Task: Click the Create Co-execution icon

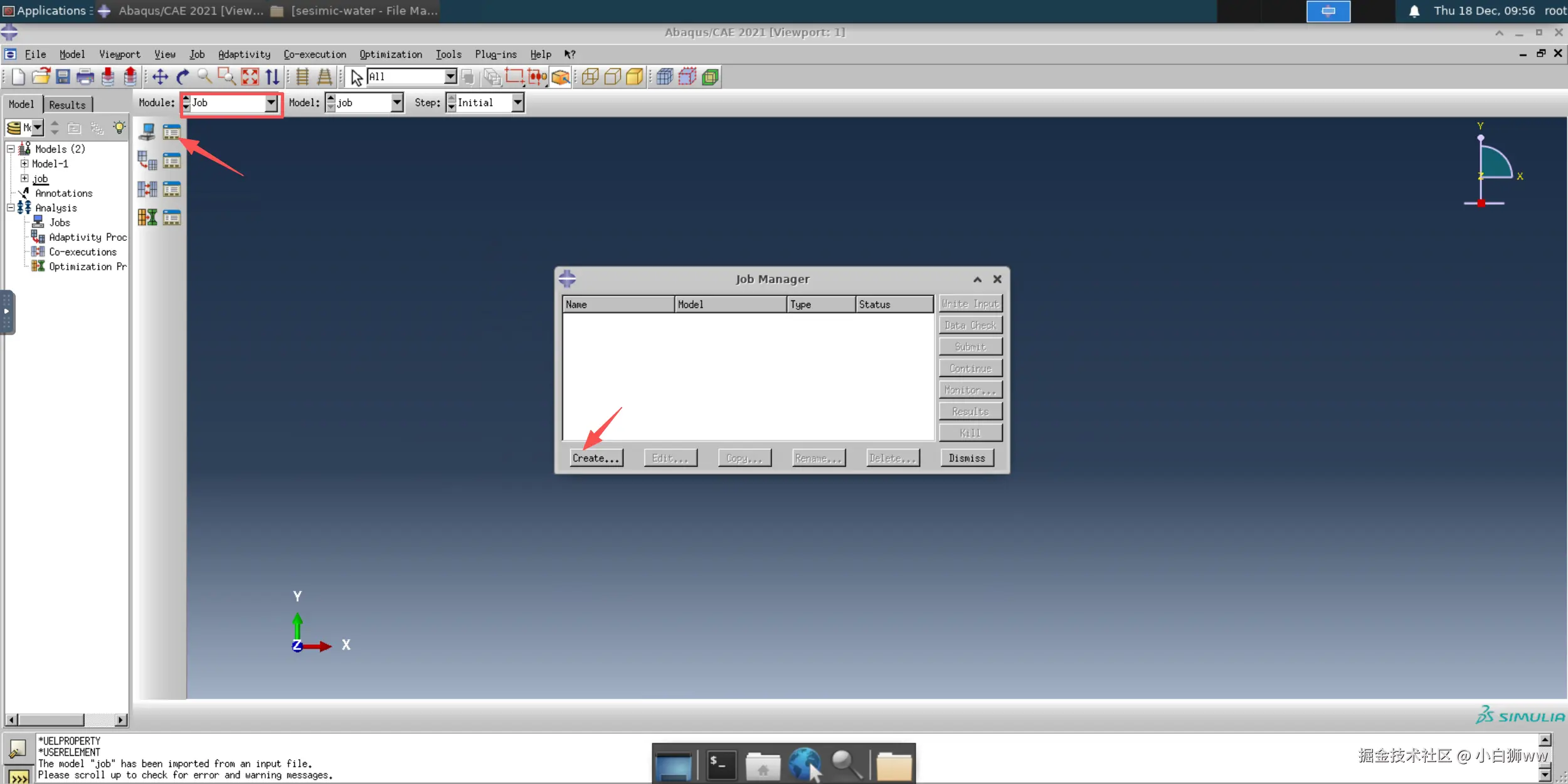Action: [147, 189]
